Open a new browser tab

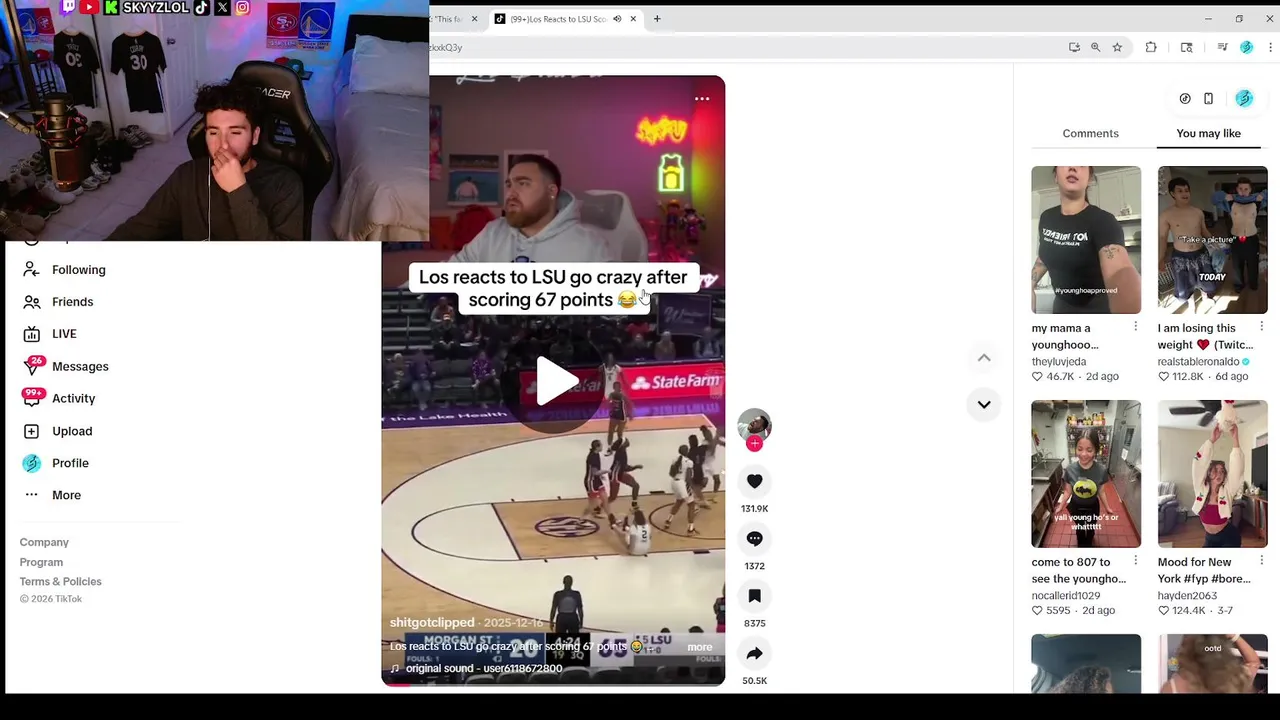pos(657,19)
